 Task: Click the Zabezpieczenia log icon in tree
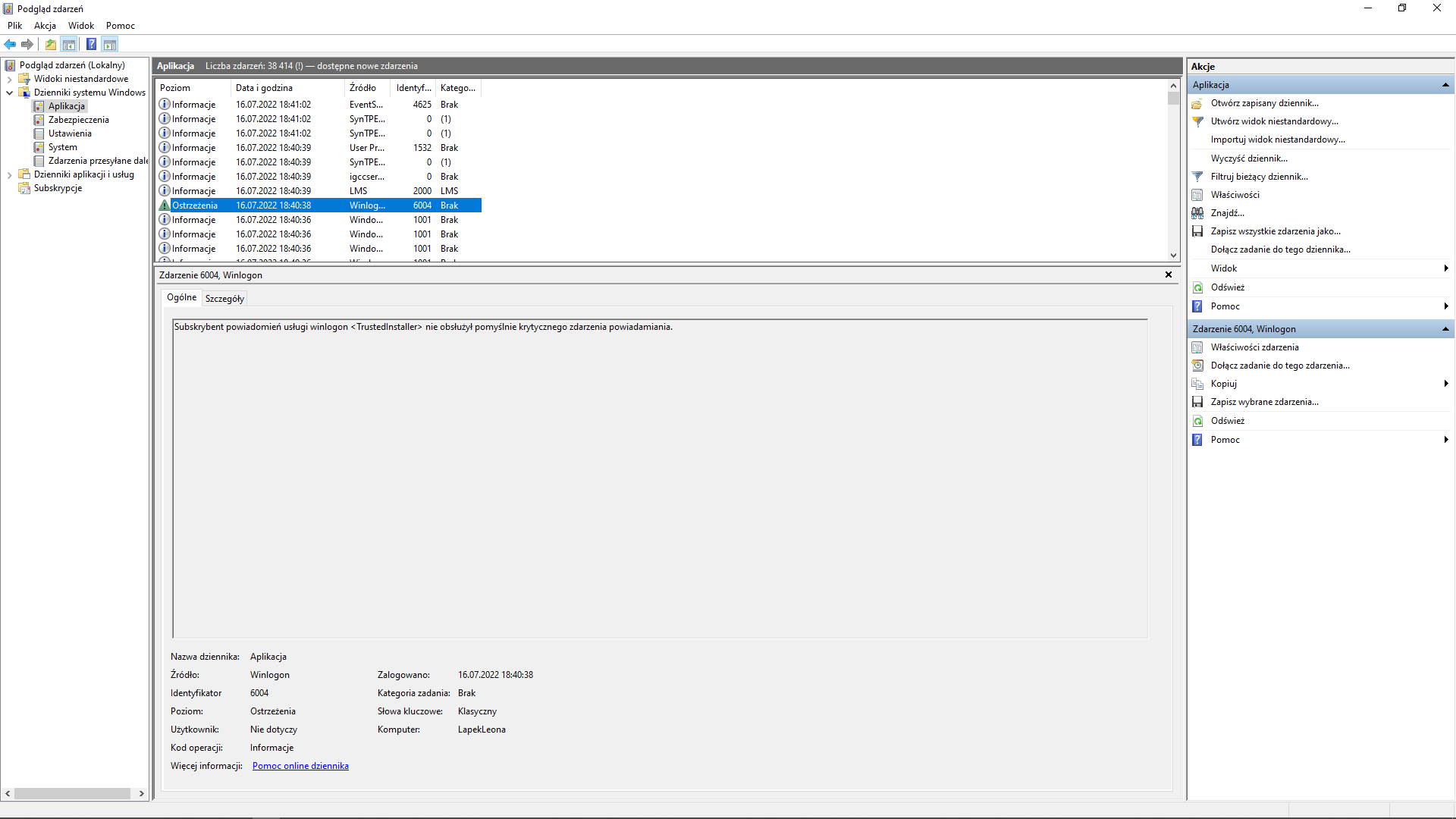pyautogui.click(x=39, y=120)
